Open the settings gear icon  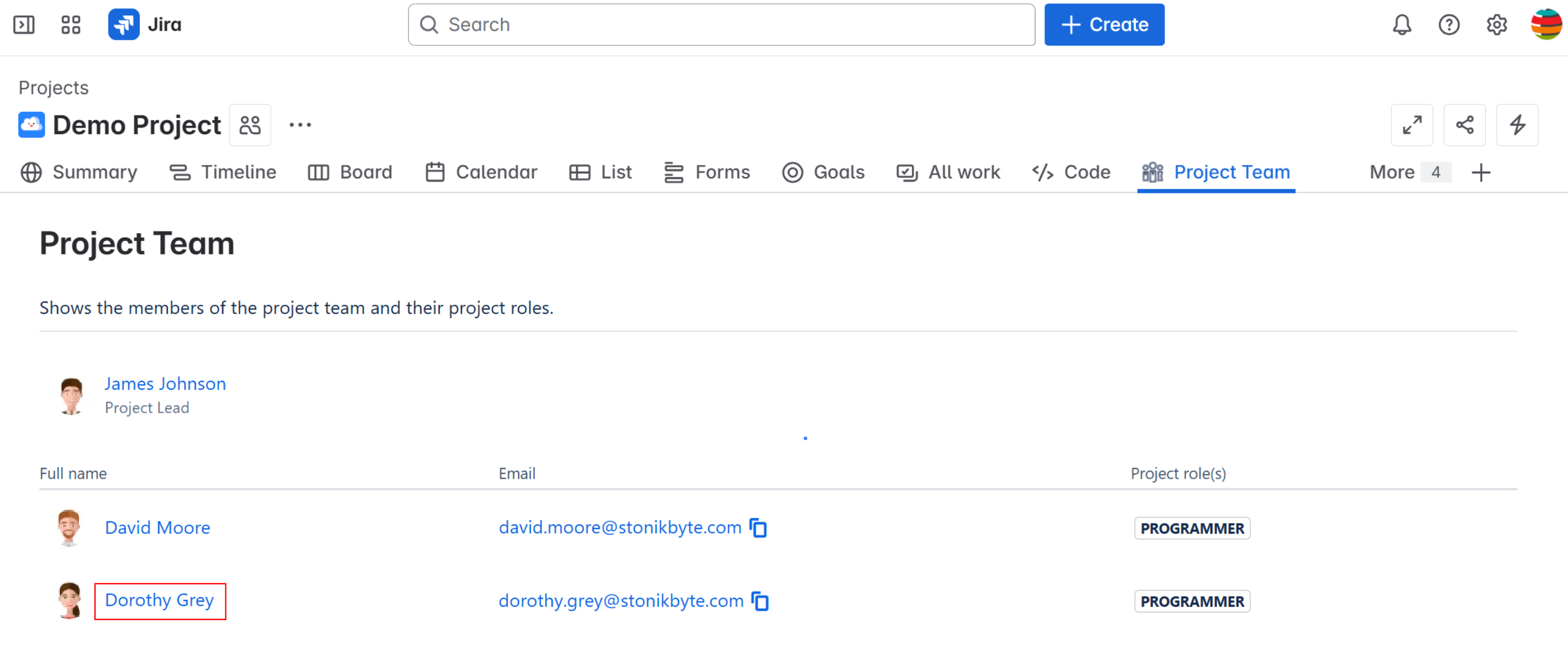[1496, 25]
